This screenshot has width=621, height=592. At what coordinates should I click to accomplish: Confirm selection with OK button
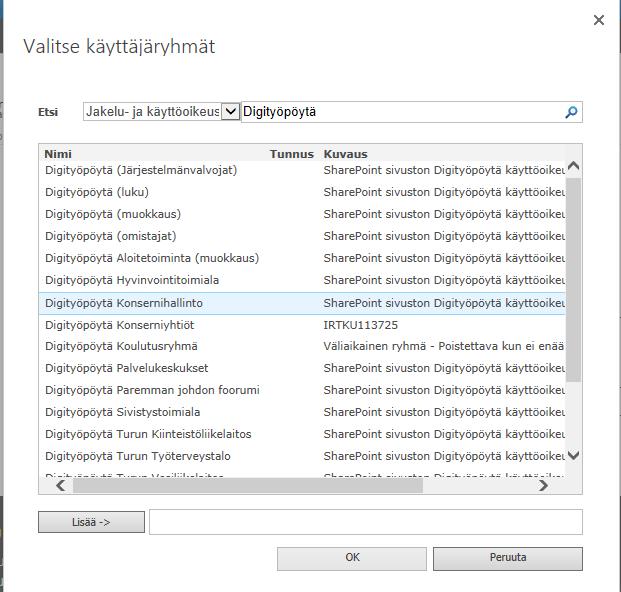tap(352, 558)
